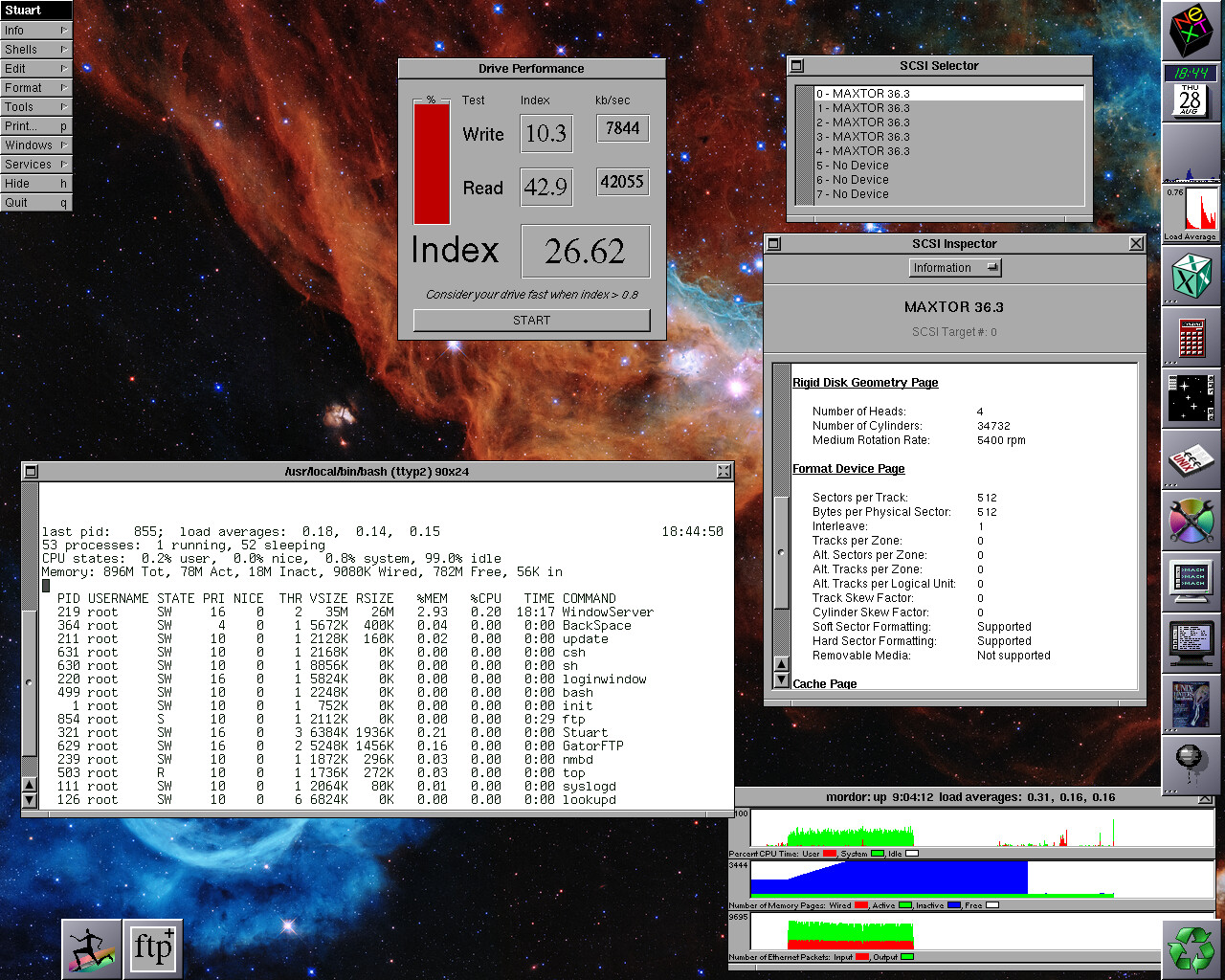Open the UNIX Haters Handbook dock icon
This screenshot has height=980, width=1225.
pyautogui.click(x=1192, y=704)
